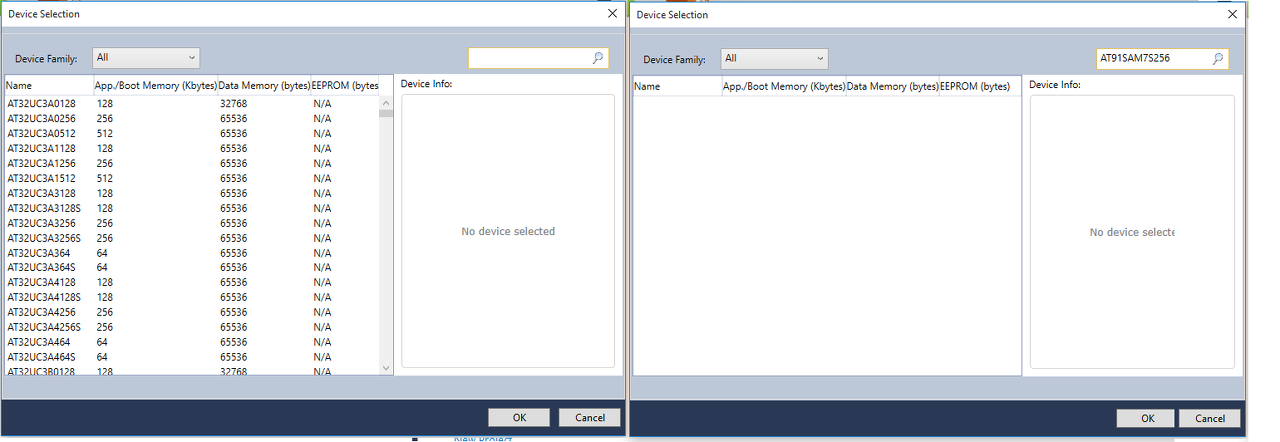This screenshot has height=442, width=1280.
Task: Select device AT32UC3A3128
Action: (190, 193)
